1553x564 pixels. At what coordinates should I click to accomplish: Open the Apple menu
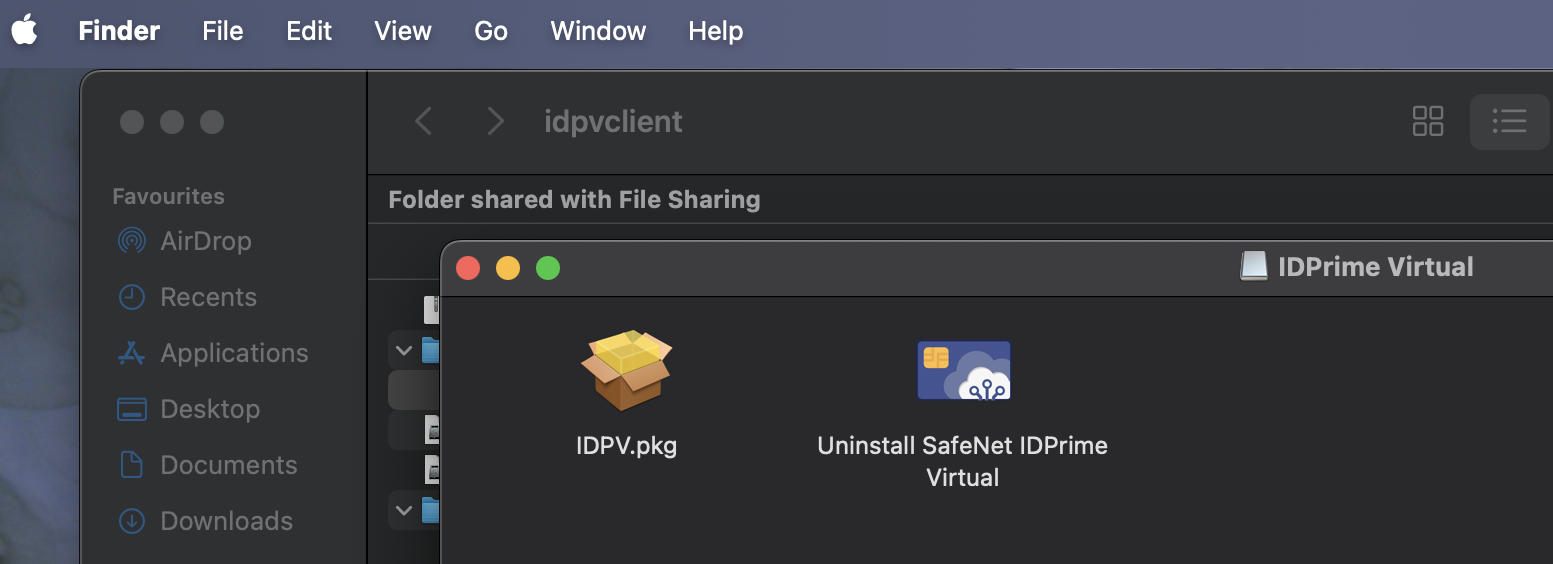[25, 31]
